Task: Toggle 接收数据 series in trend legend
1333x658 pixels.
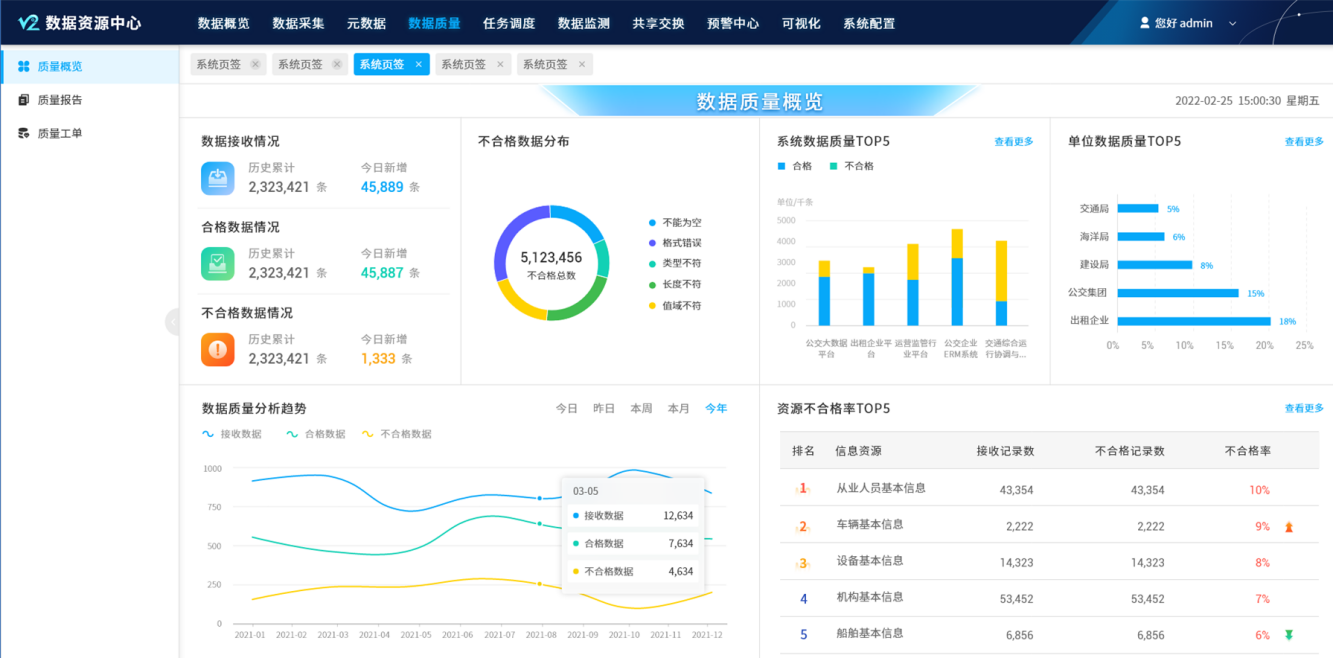Action: (x=232, y=434)
